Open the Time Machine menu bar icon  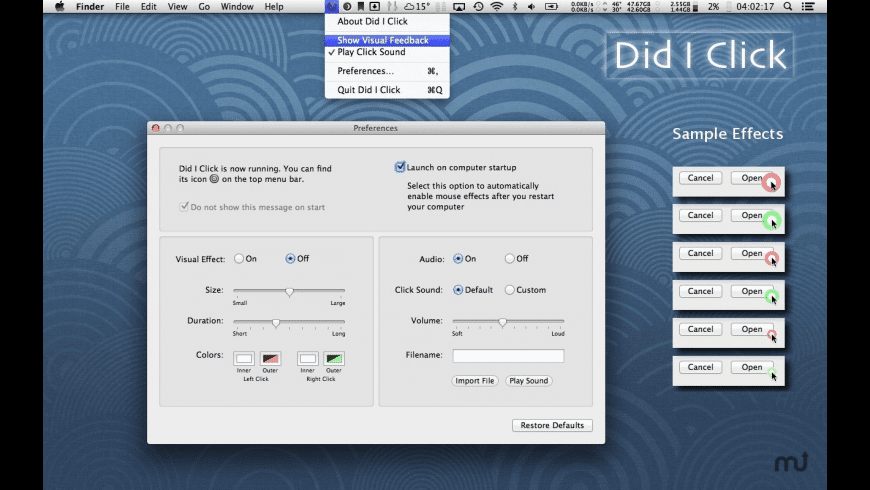[478, 7]
